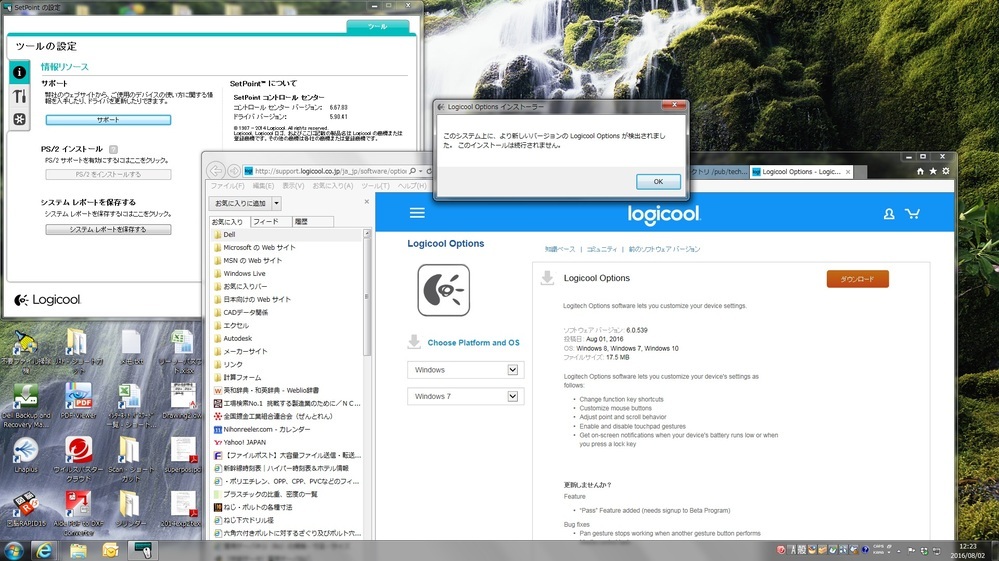The width and height of the screenshot is (999, 561).
Task: Click the account user icon on Logicool site
Action: tap(889, 214)
